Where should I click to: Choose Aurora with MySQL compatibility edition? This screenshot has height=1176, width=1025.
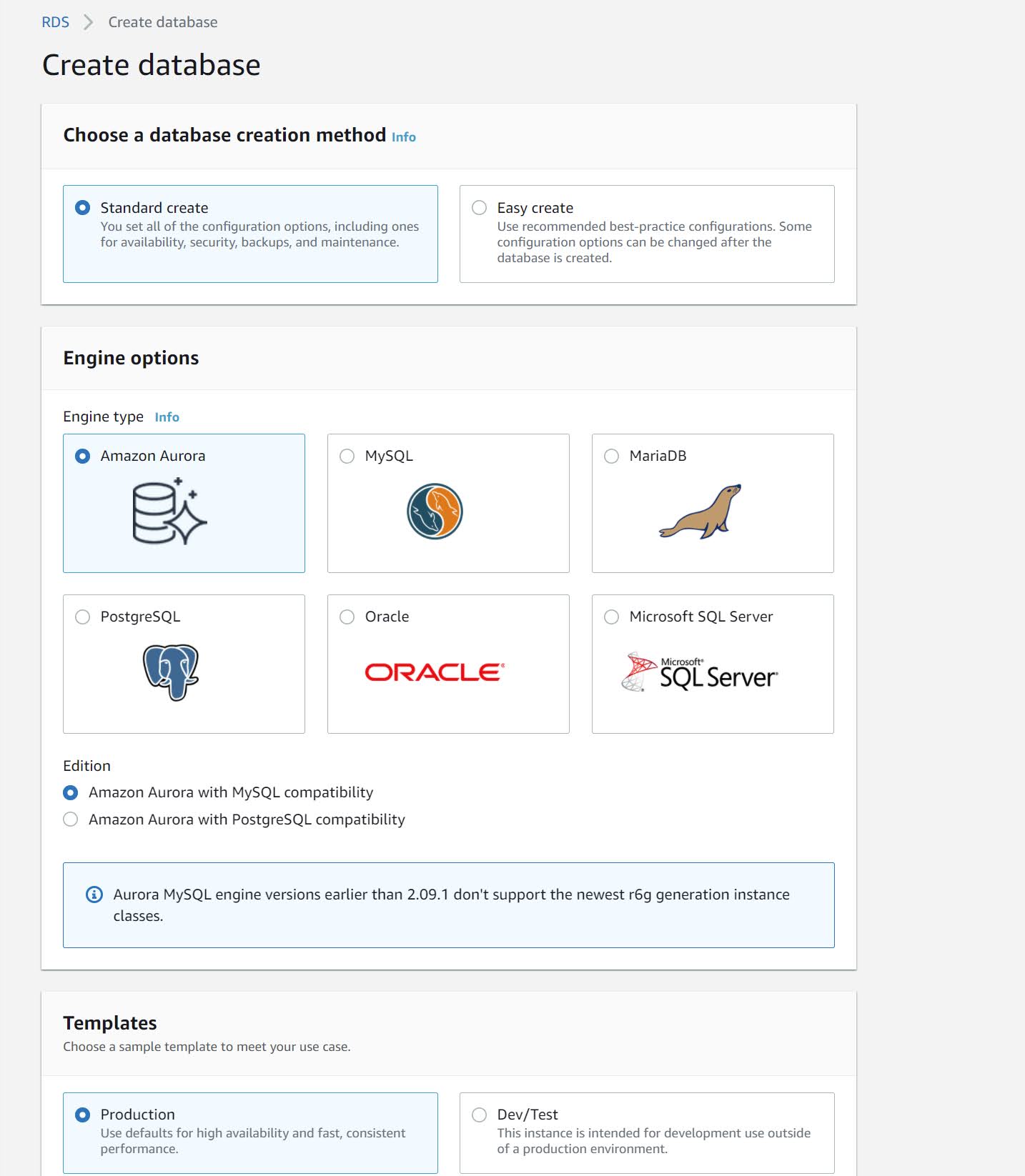[71, 792]
